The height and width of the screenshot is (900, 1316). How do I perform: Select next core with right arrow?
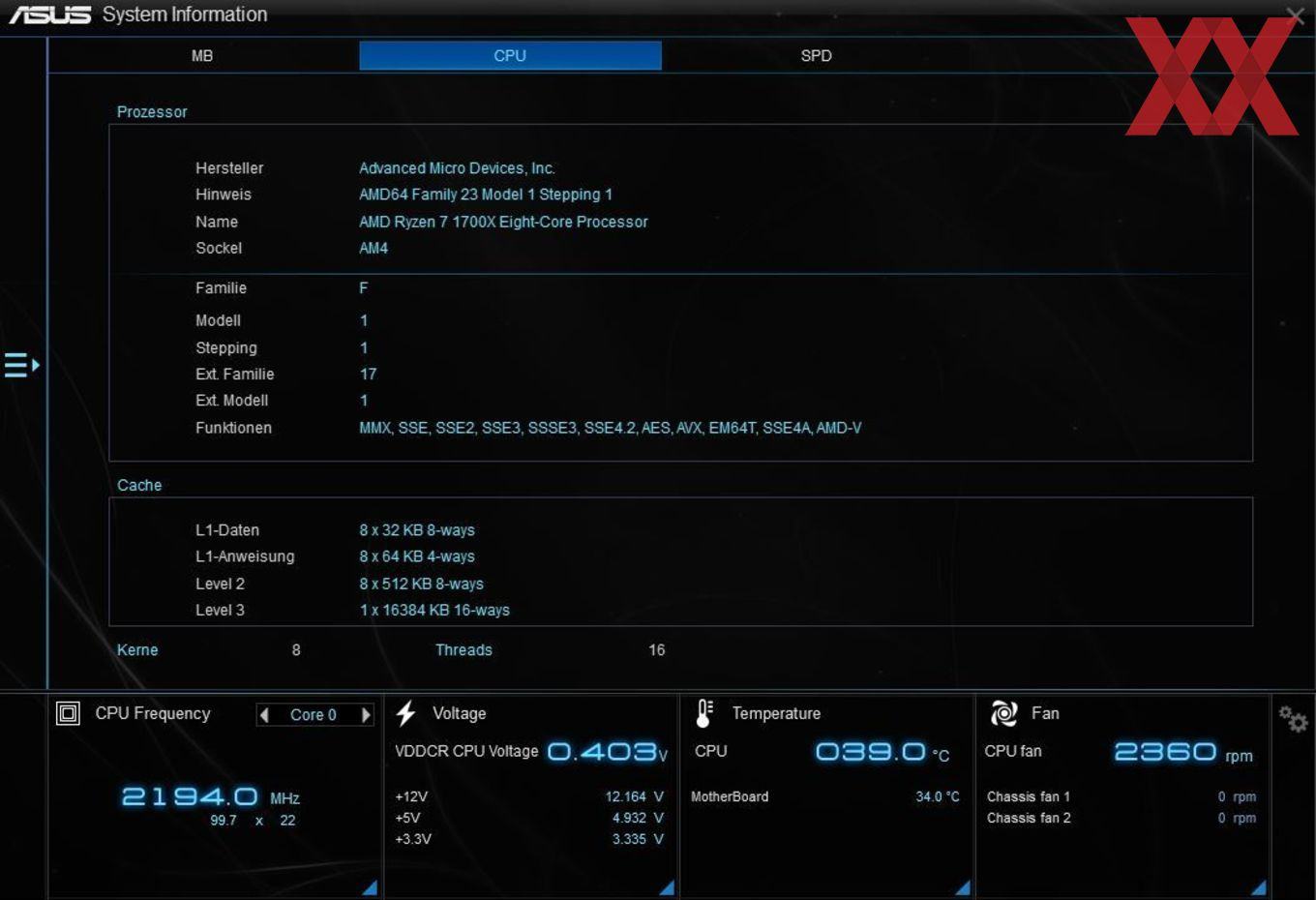pyautogui.click(x=366, y=715)
